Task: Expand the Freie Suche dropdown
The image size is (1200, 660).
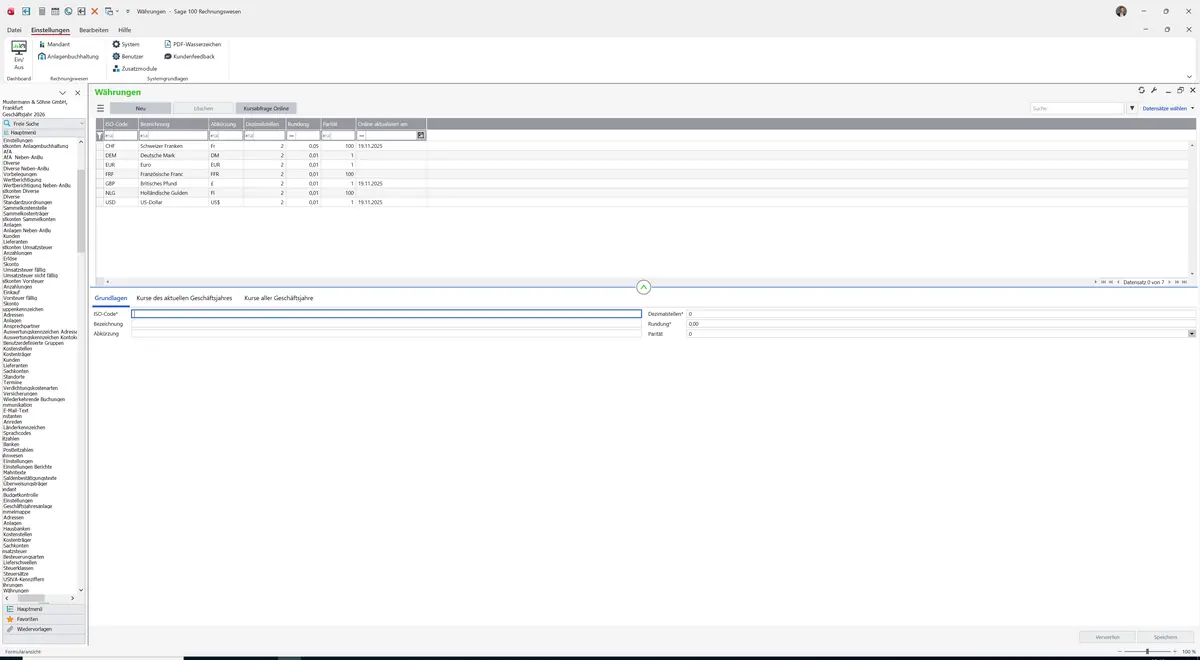Action: pos(82,124)
